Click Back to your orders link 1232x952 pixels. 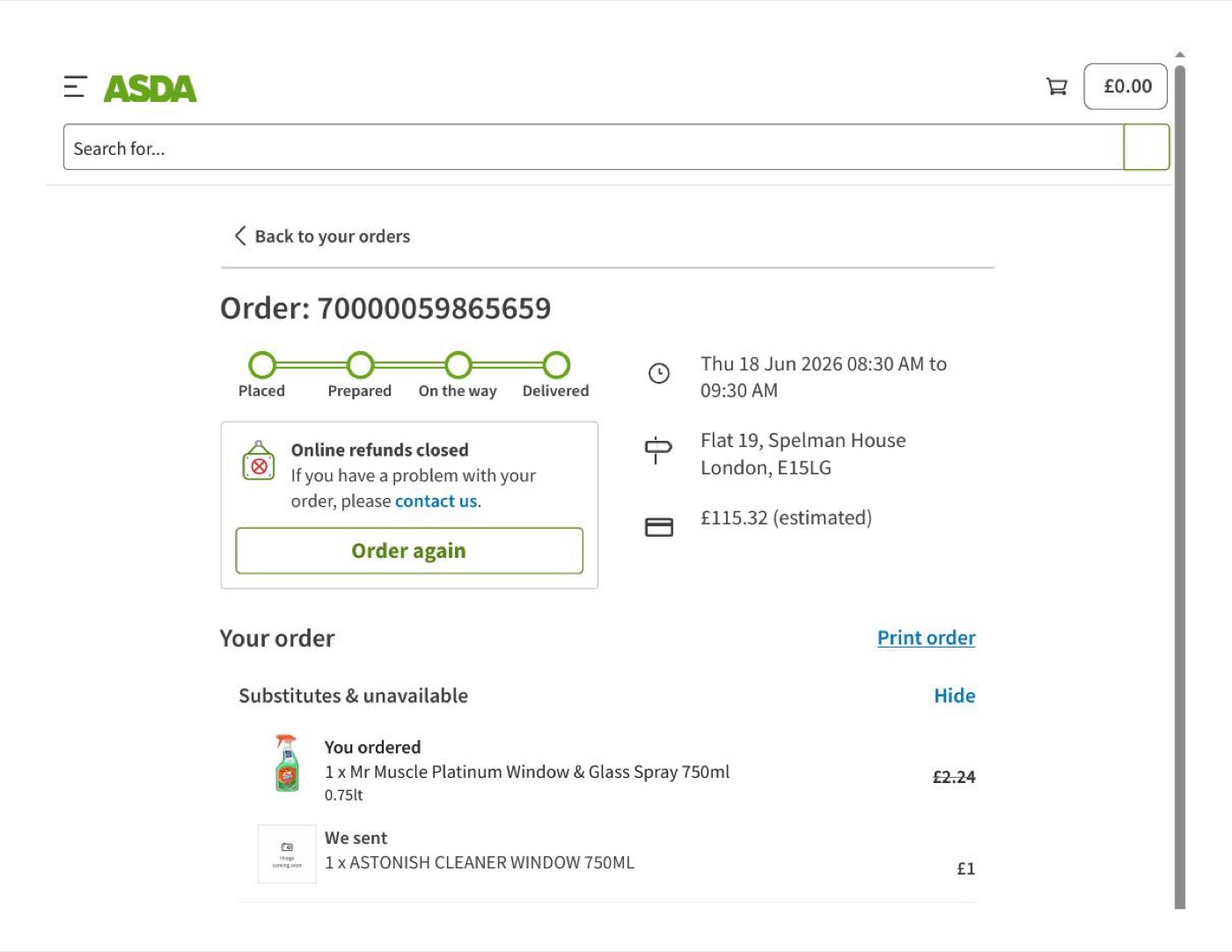coord(332,236)
